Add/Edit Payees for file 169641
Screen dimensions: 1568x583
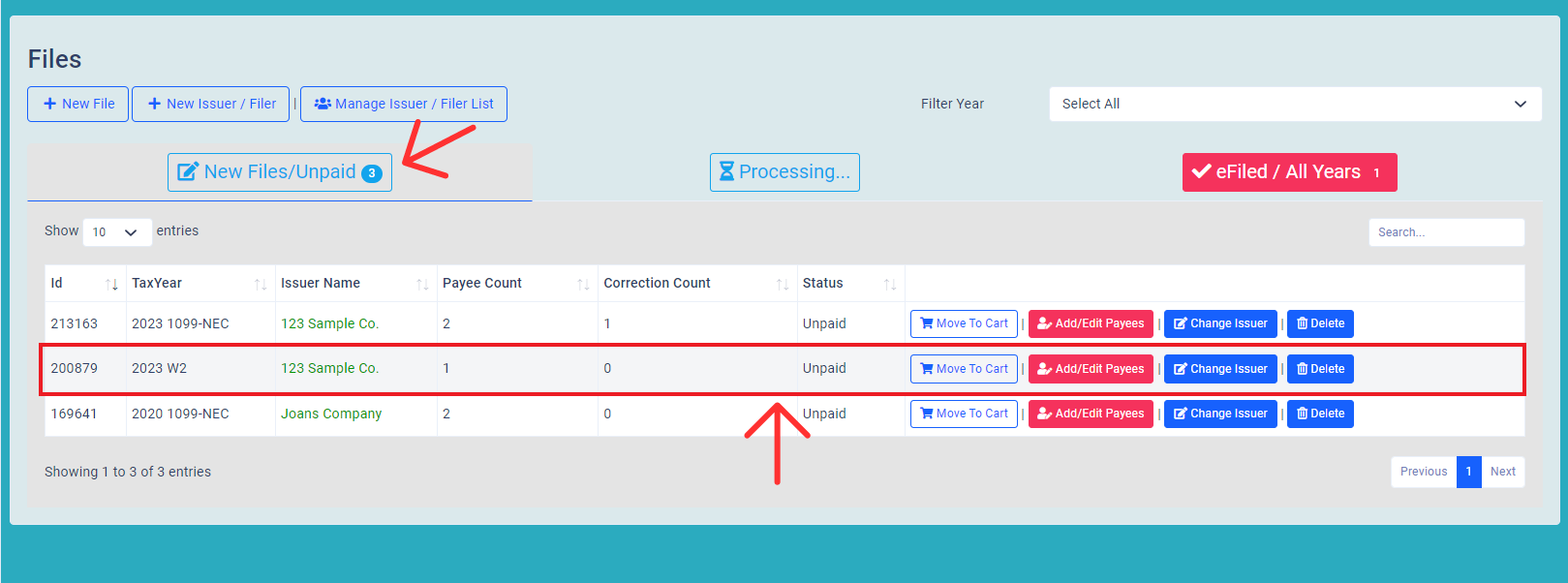tap(1091, 414)
